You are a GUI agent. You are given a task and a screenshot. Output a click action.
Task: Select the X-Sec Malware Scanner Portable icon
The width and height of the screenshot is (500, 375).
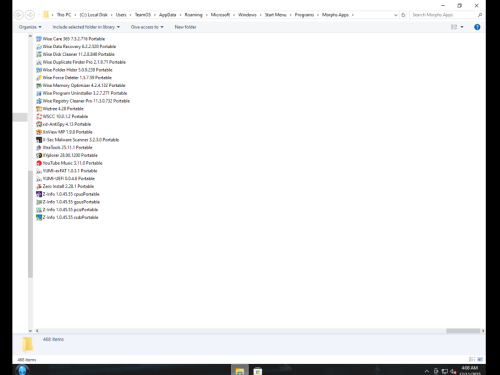click(x=39, y=140)
